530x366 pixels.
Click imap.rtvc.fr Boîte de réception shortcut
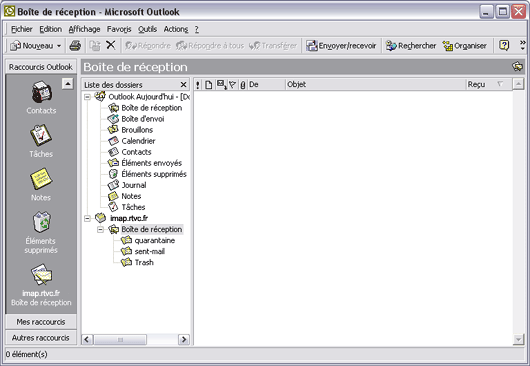(41, 285)
